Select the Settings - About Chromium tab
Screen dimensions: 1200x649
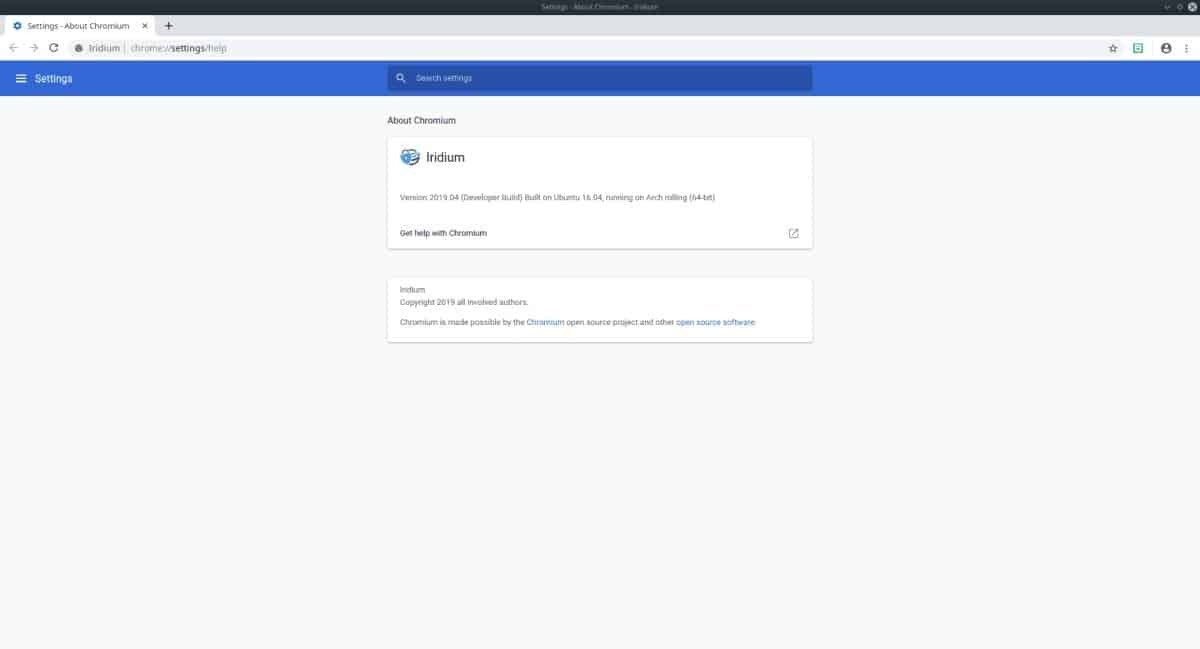pyautogui.click(x=75, y=25)
